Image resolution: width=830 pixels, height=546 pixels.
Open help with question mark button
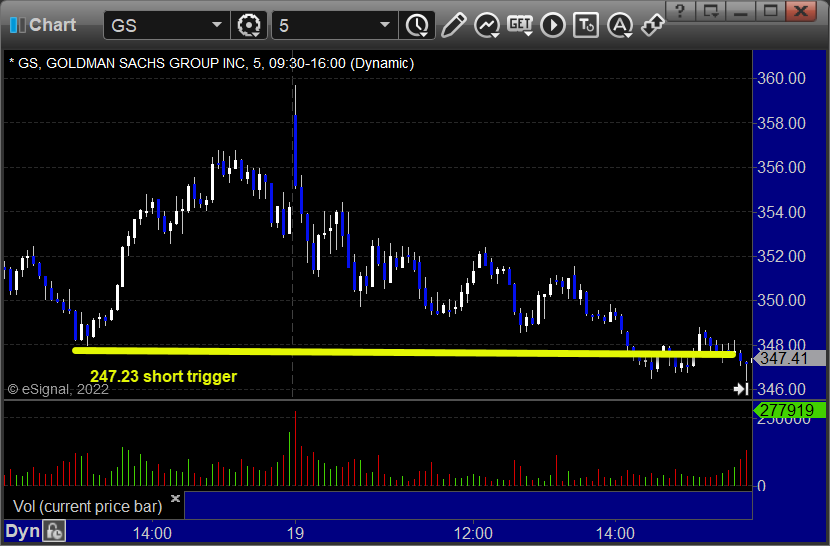[x=681, y=11]
